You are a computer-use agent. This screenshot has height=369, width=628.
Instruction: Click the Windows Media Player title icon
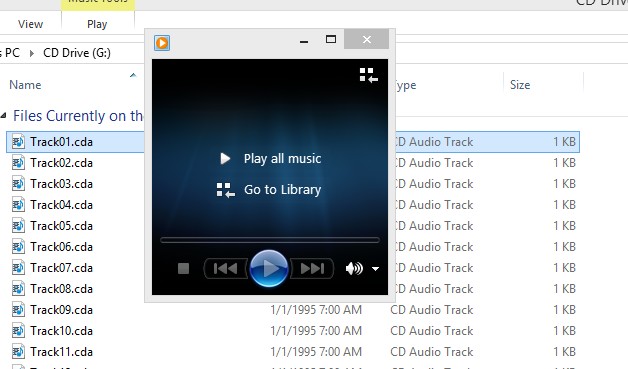click(x=162, y=42)
